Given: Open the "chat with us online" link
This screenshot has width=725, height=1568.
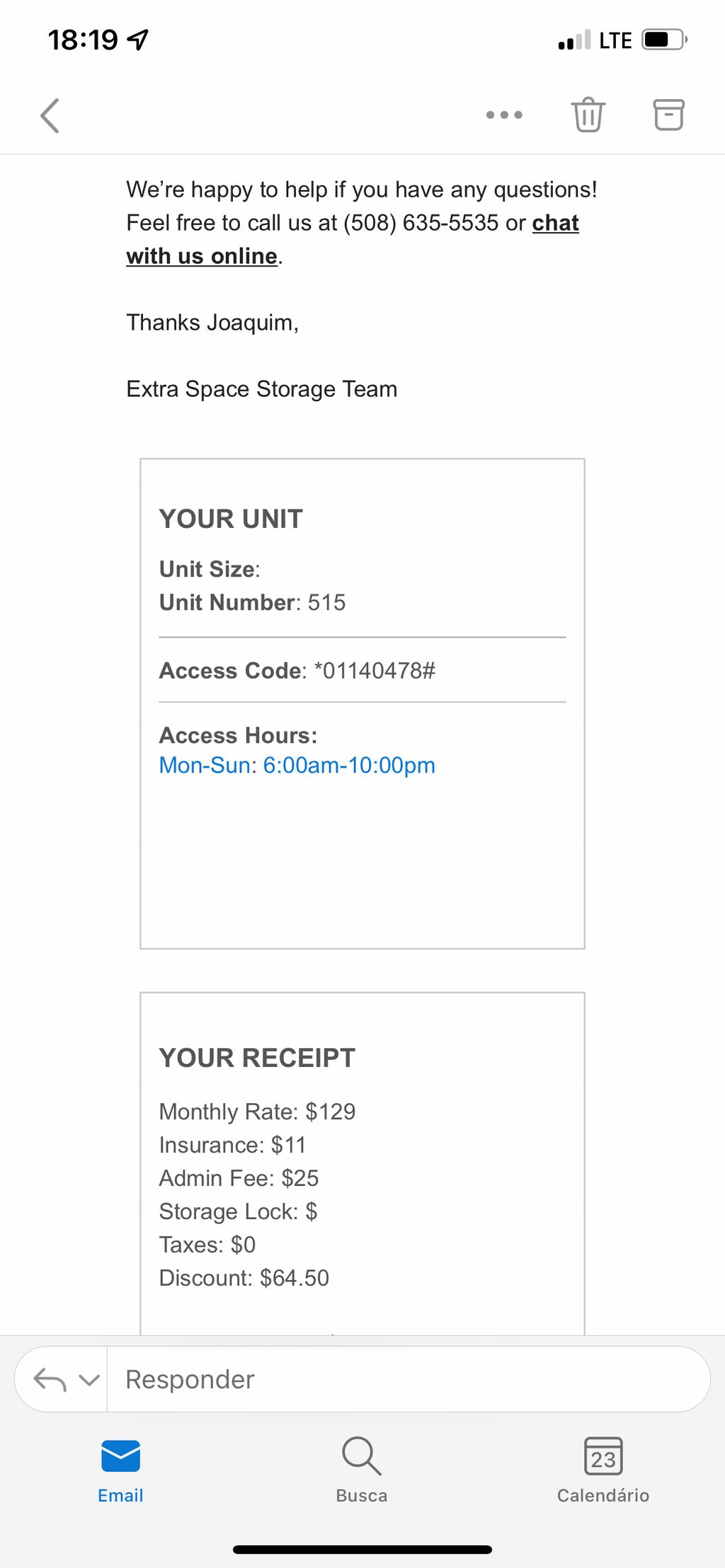Looking at the screenshot, I should 353,239.
